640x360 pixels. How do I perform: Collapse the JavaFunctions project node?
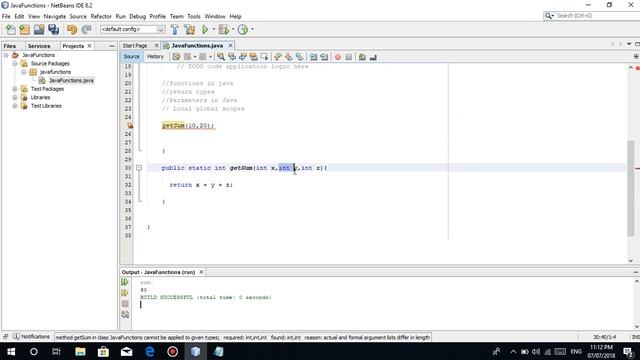(6, 55)
